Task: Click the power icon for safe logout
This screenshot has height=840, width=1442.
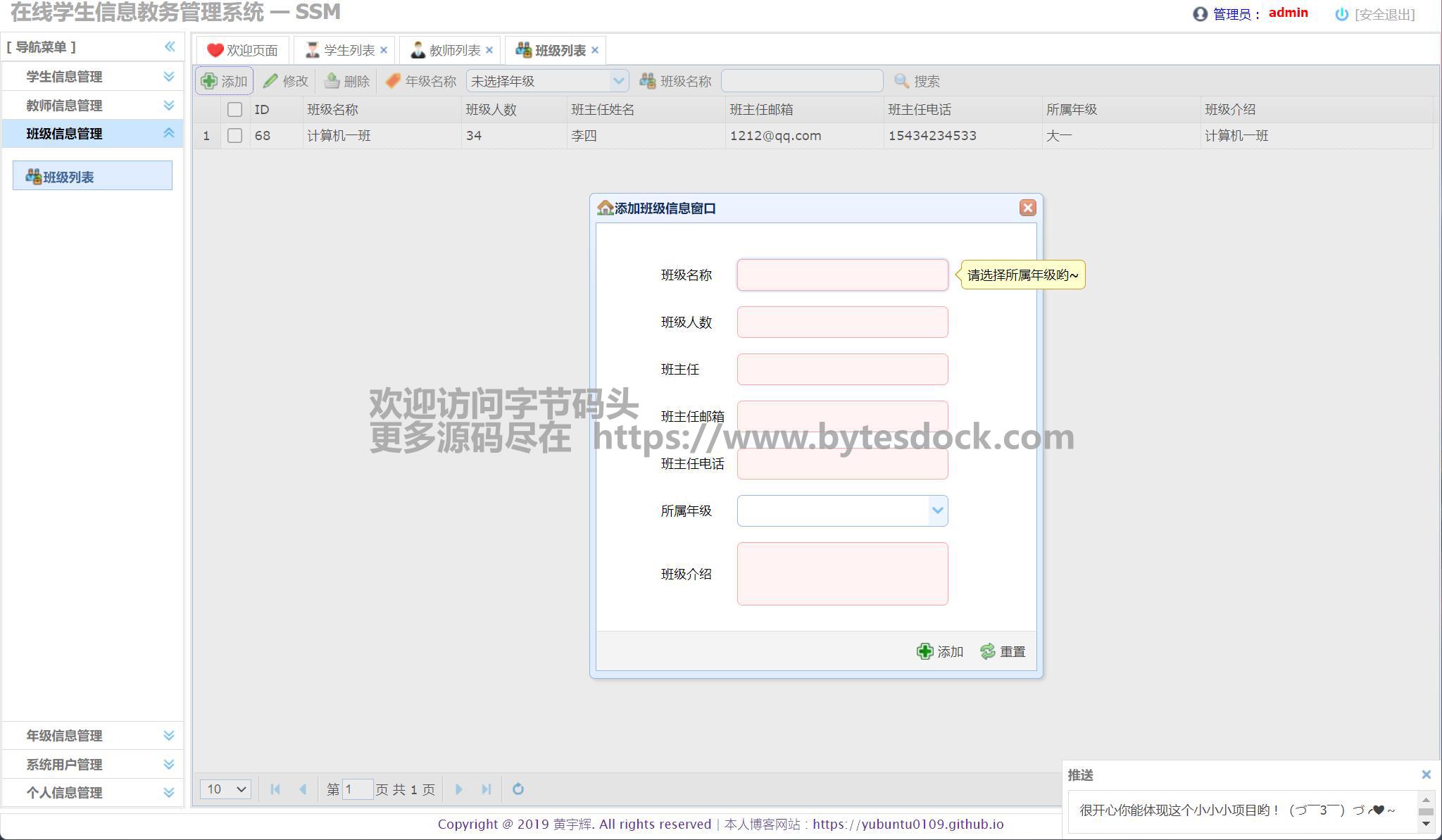Action: tap(1341, 14)
